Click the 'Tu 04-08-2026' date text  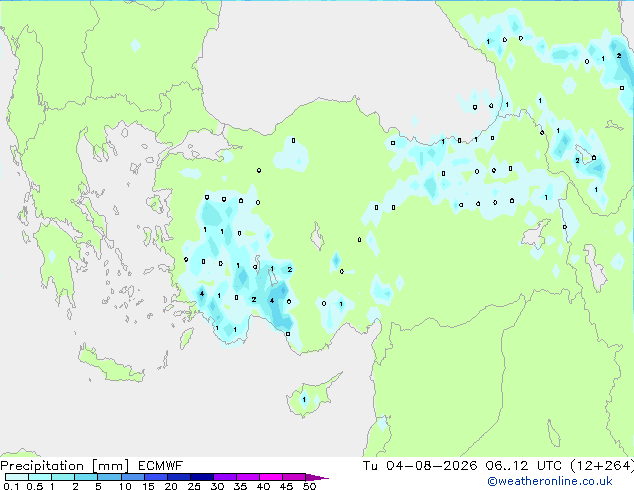pos(420,466)
